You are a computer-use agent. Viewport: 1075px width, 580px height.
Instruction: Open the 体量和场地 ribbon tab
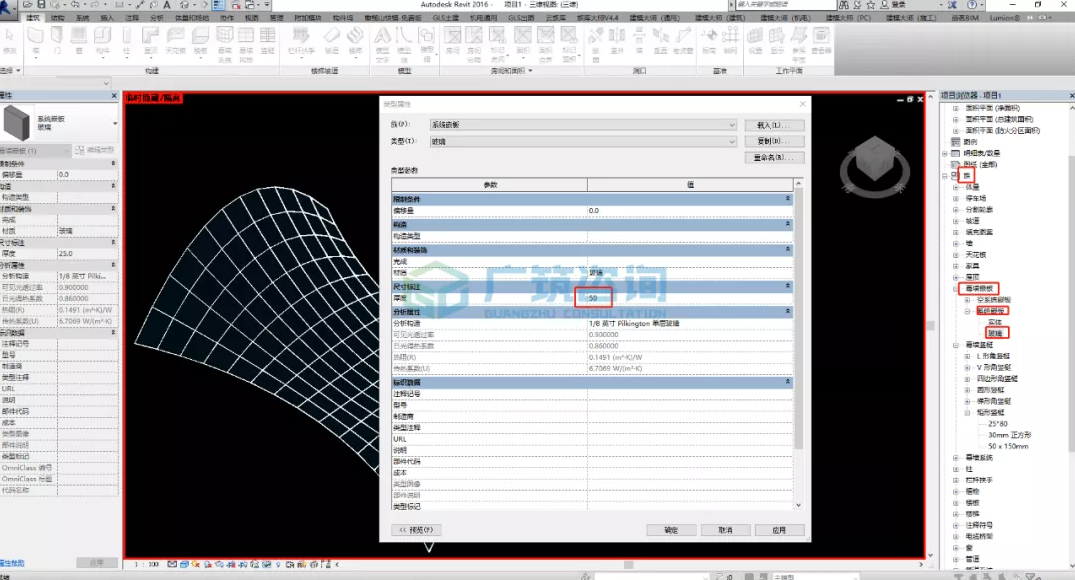(192, 18)
